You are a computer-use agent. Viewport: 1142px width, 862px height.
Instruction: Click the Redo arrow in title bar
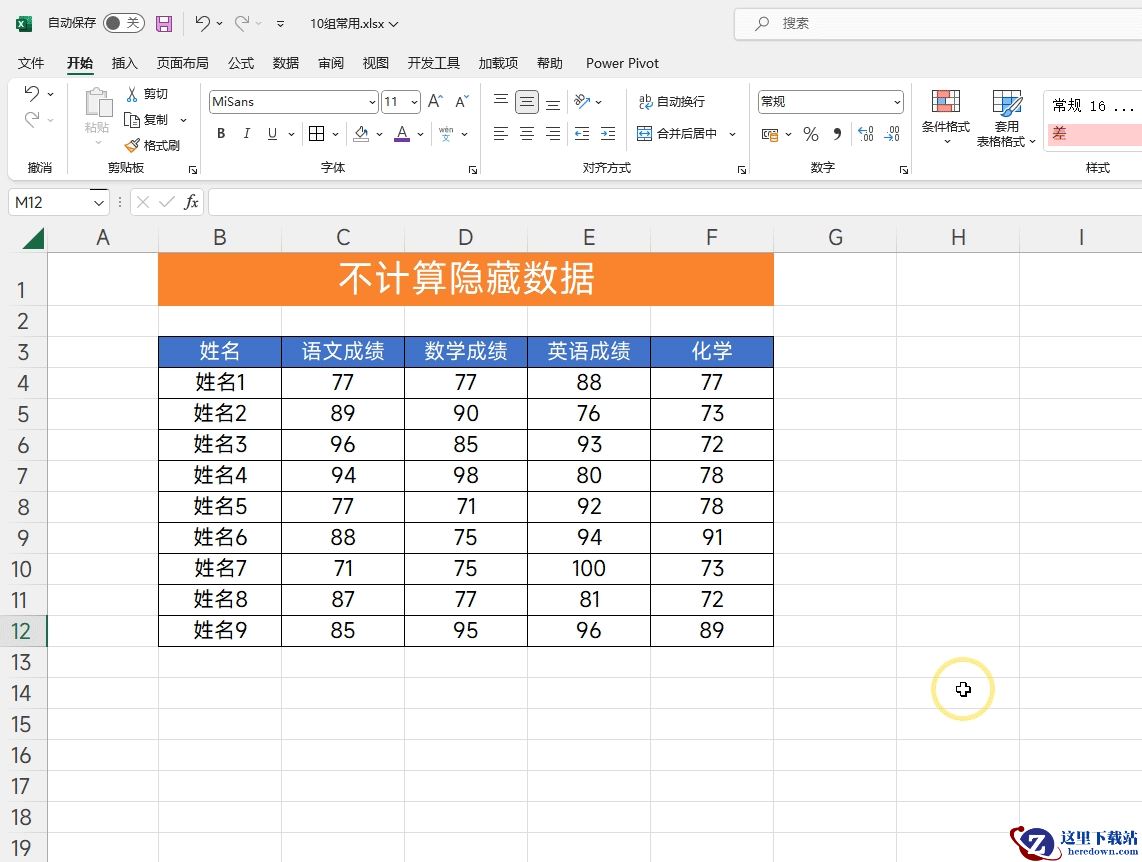242,23
